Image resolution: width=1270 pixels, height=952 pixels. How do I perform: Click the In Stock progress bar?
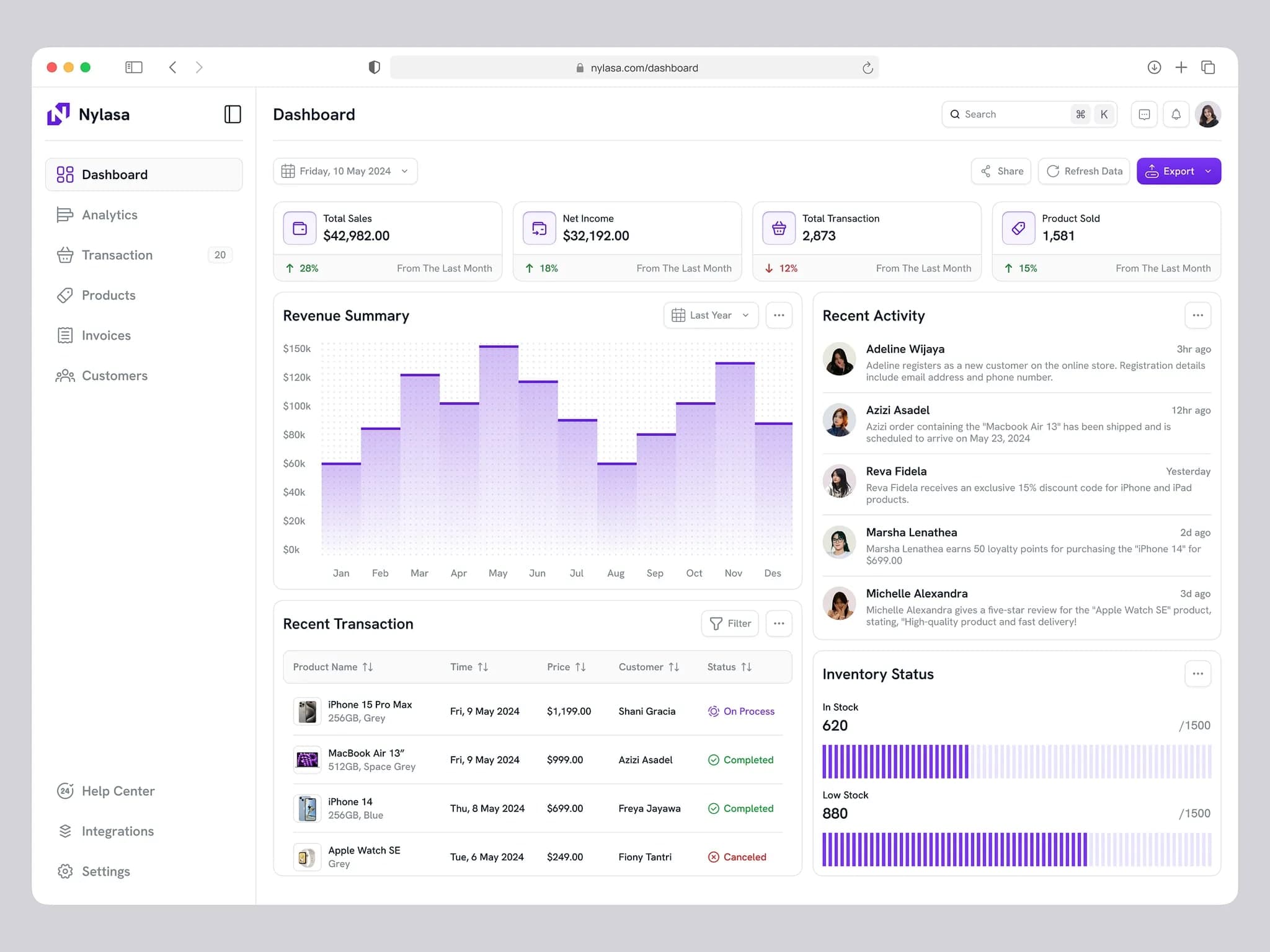[1016, 761]
